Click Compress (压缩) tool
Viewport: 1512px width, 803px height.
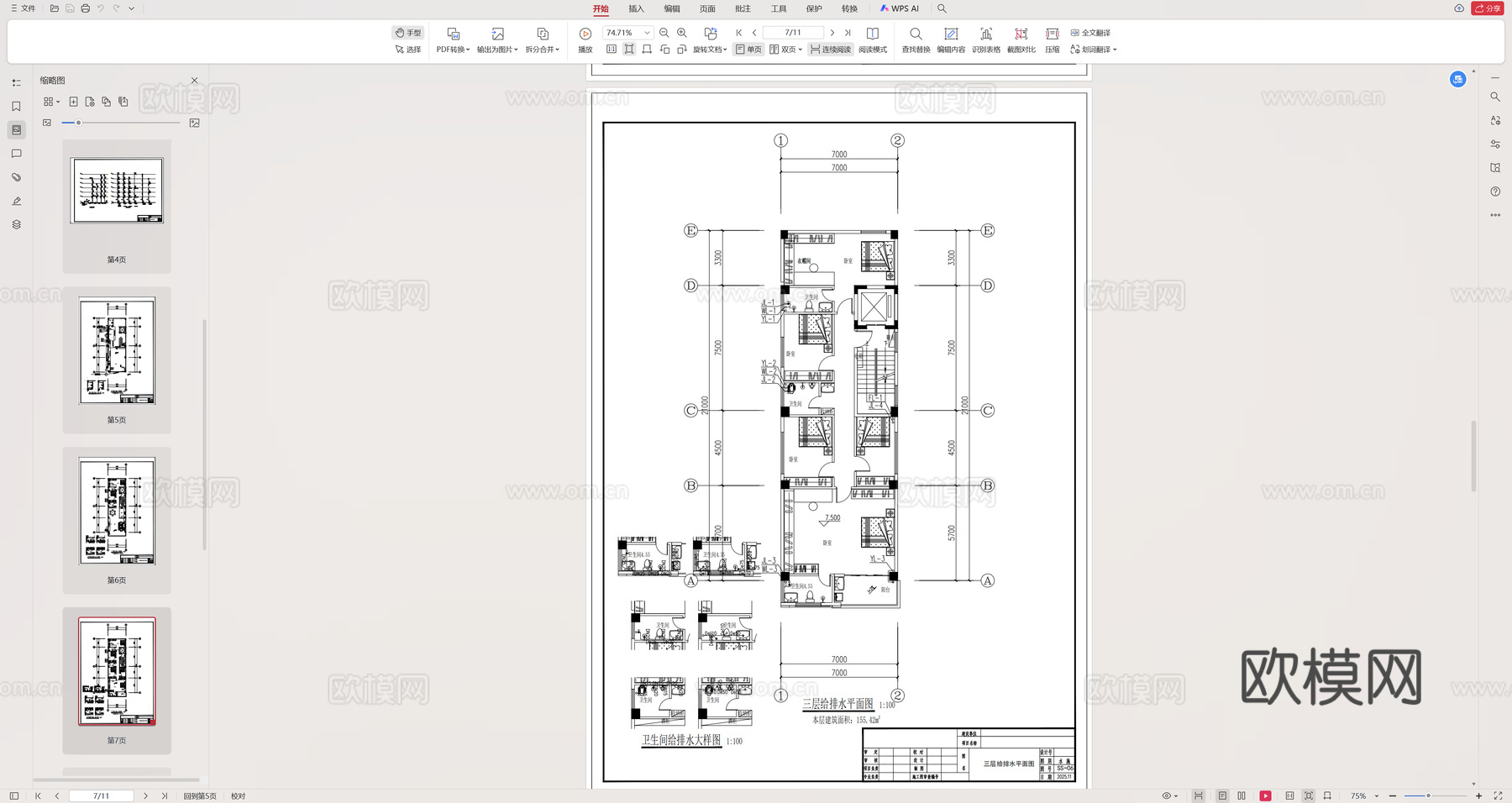(x=1053, y=40)
